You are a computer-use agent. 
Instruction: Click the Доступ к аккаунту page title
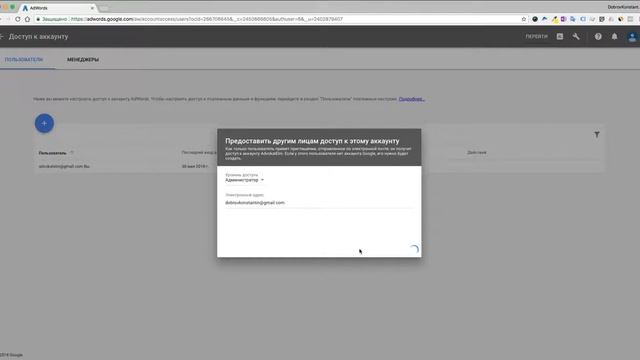[x=38, y=37]
